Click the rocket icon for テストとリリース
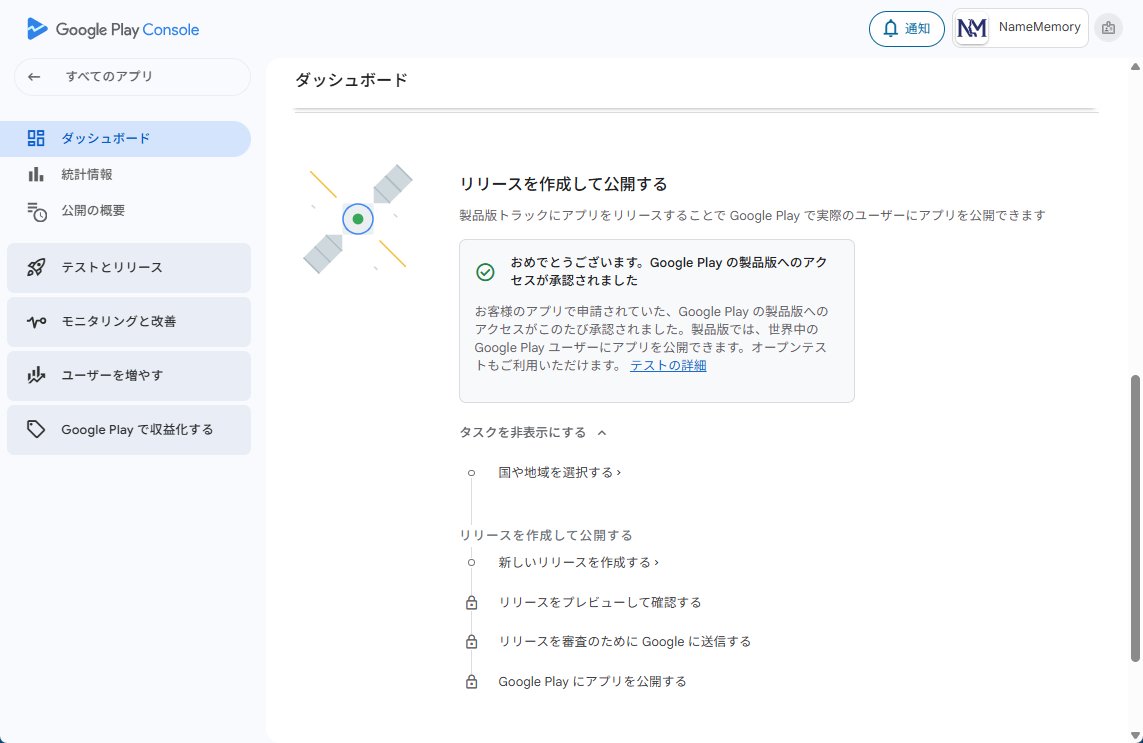Image resolution: width=1143 pixels, height=743 pixels. (36, 268)
